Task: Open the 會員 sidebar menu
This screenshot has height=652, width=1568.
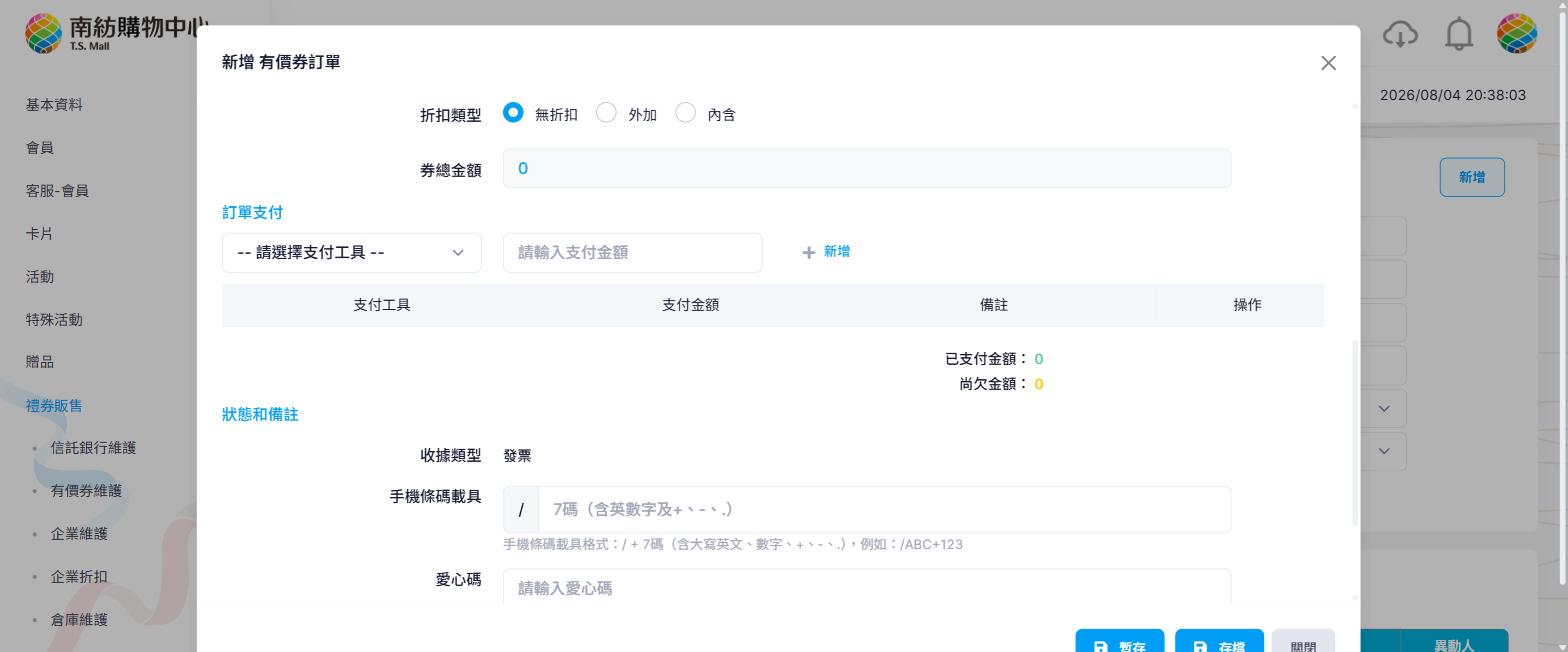Action: click(x=40, y=148)
